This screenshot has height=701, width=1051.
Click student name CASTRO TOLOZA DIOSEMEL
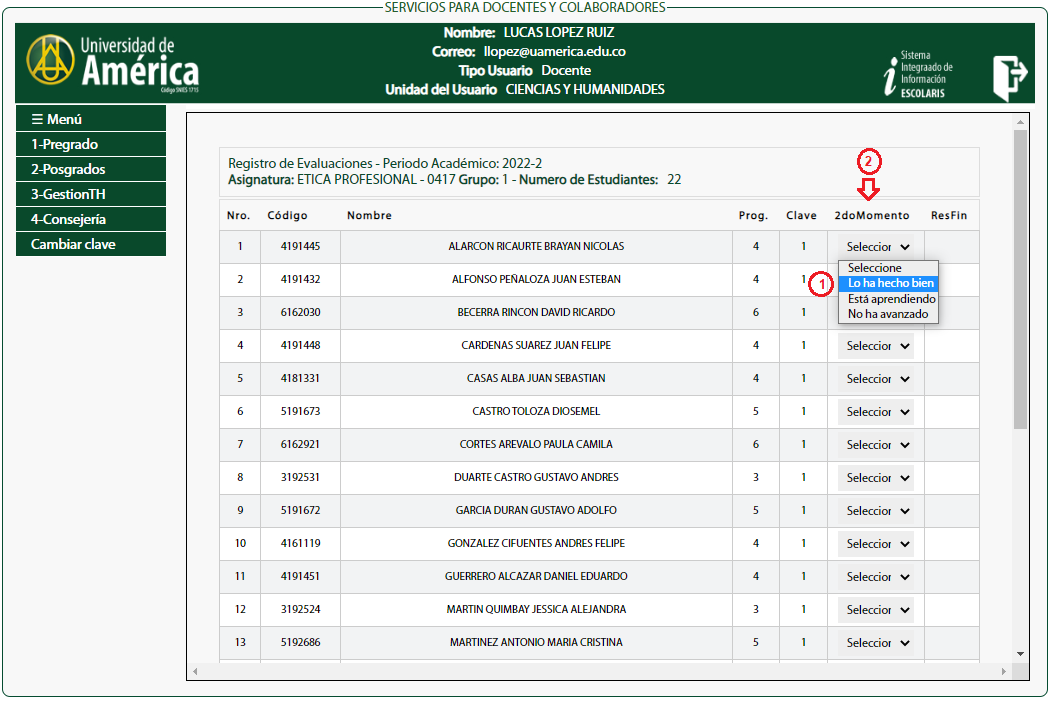click(x=536, y=411)
